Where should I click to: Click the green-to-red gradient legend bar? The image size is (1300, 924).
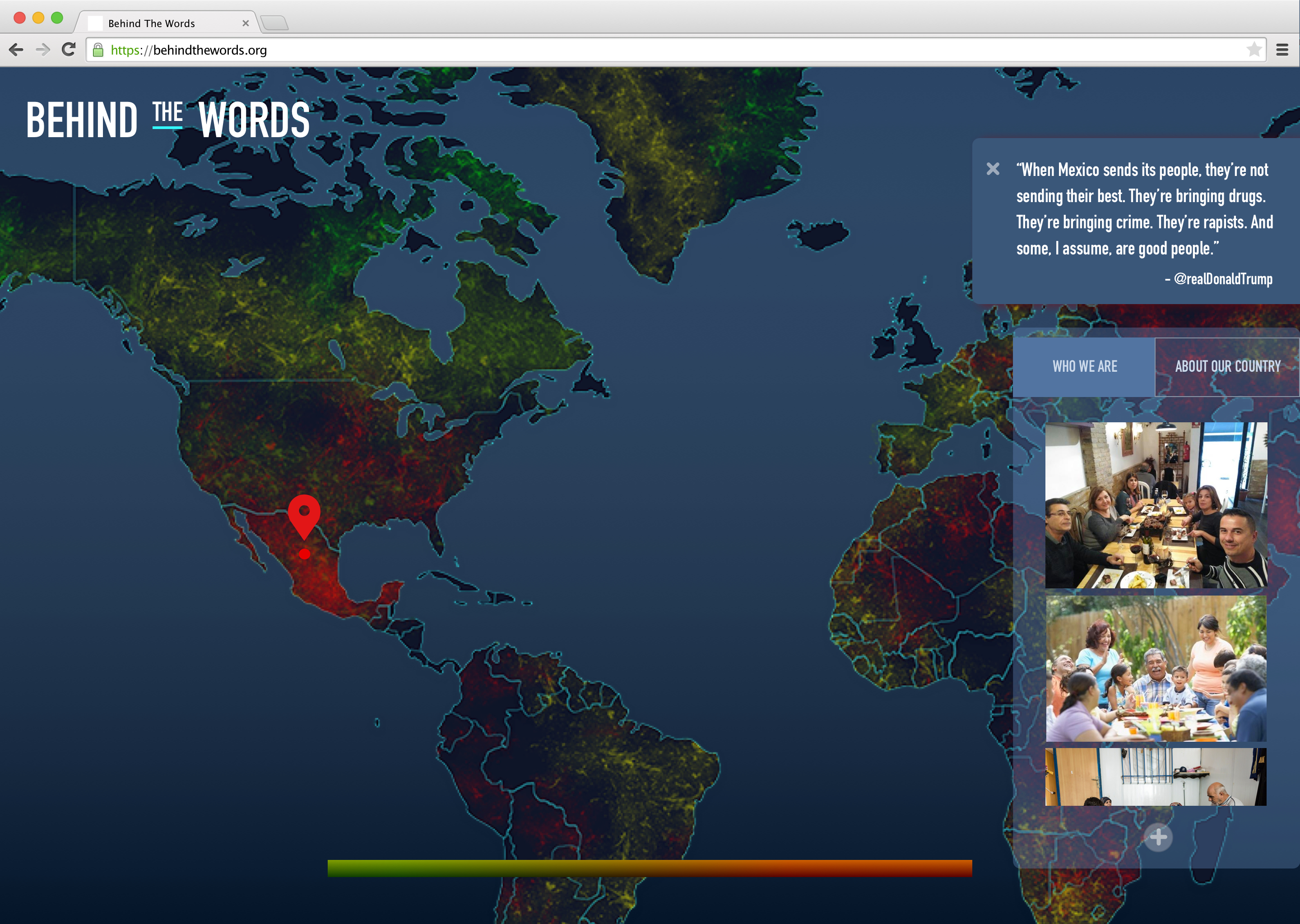coord(650,868)
